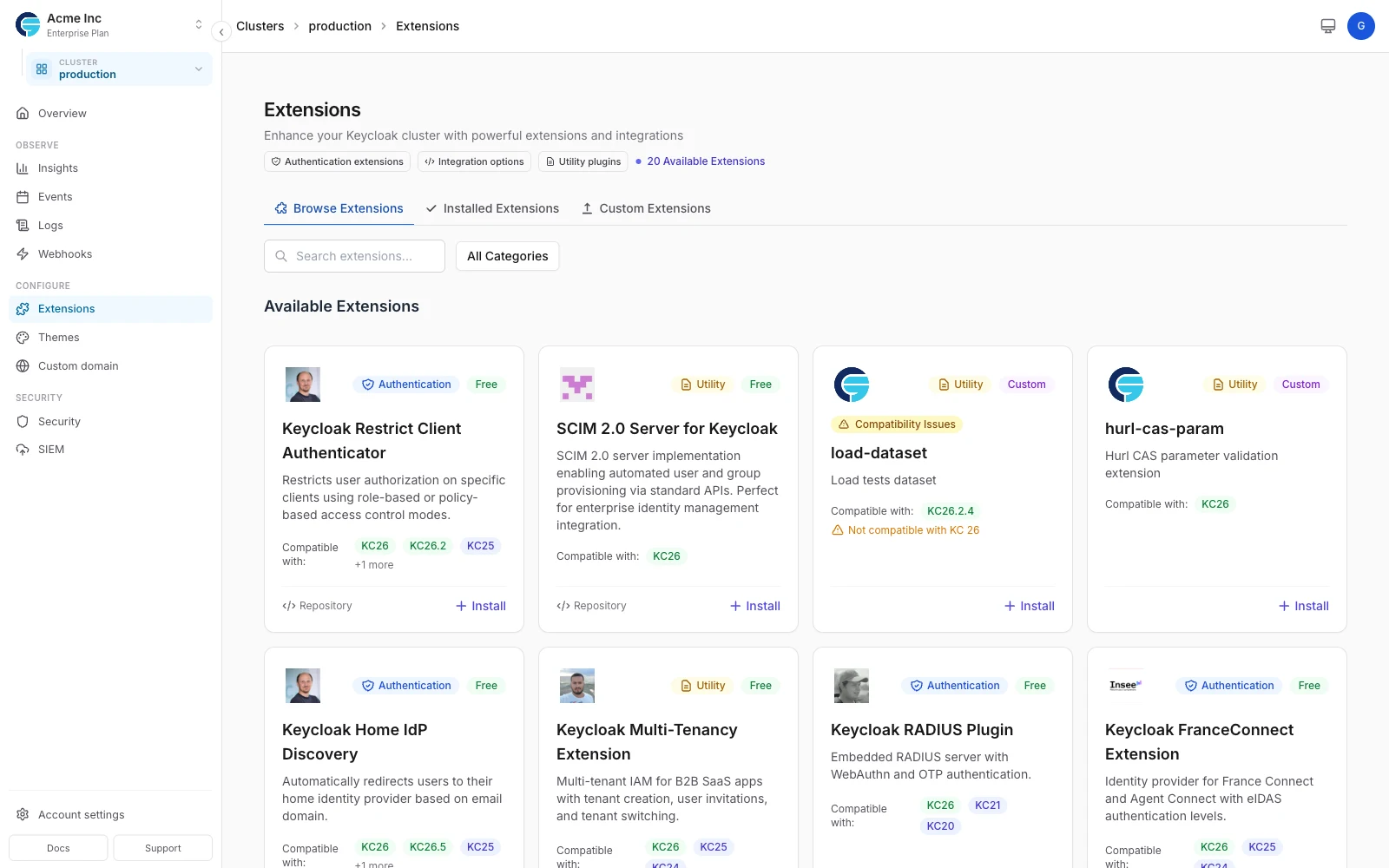The height and width of the screenshot is (868, 1389).
Task: Click the 20 Available Extensions text
Action: point(706,161)
